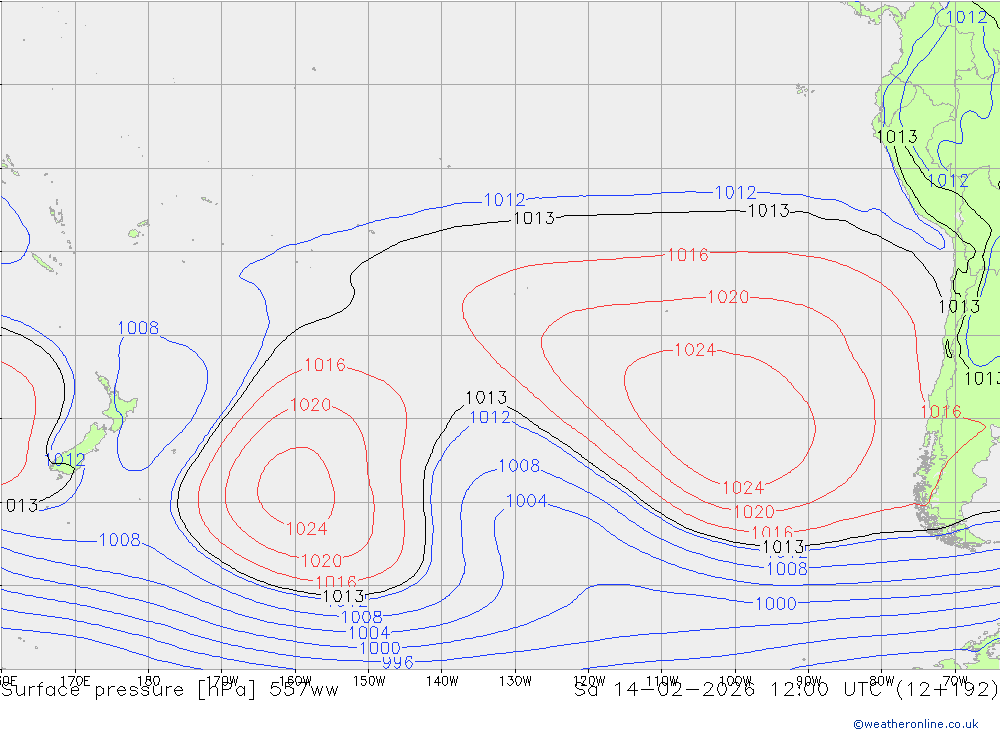Open the weatheronline.co.uk copyright link
Screen dimensions: 1000x733
point(915,723)
